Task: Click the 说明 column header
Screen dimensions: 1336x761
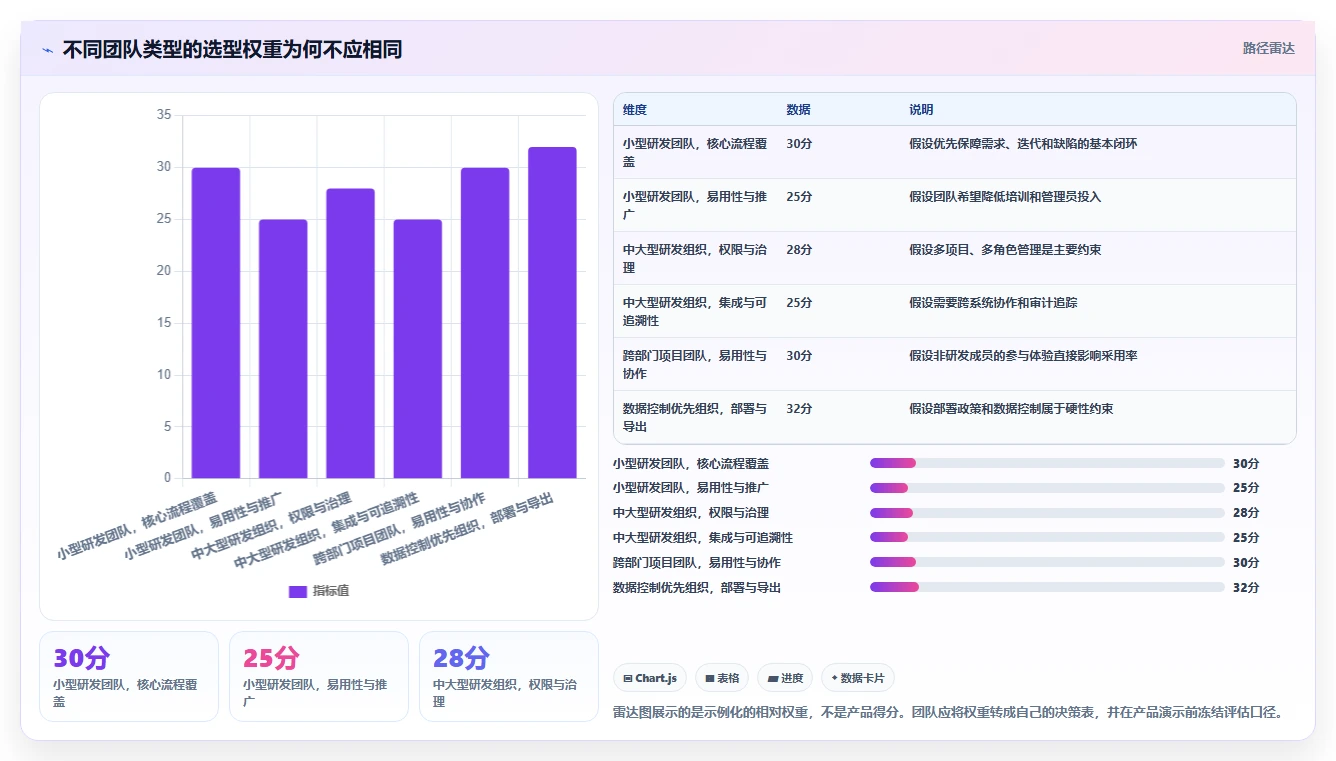Action: (921, 109)
